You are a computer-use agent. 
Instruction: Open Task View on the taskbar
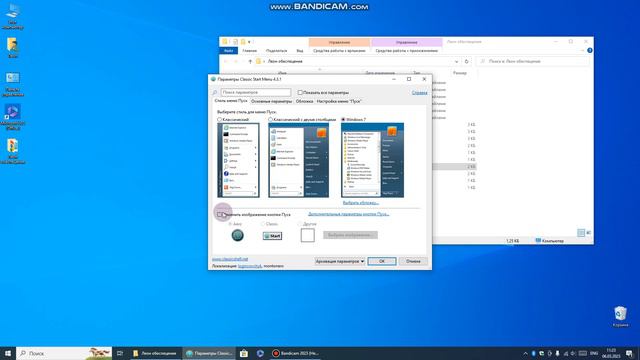(x=120, y=353)
